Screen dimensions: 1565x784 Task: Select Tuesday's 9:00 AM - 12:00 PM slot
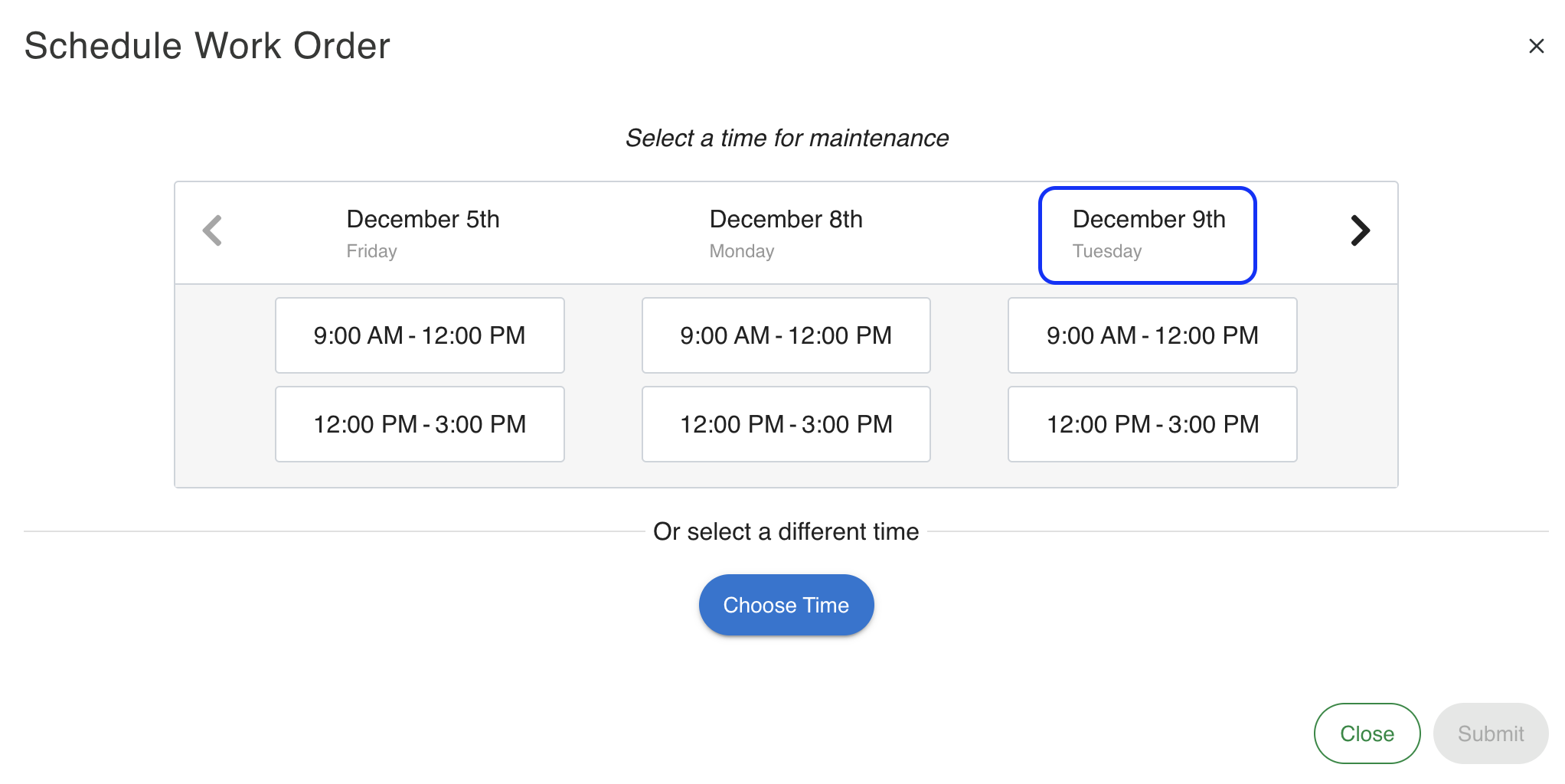coord(1152,335)
